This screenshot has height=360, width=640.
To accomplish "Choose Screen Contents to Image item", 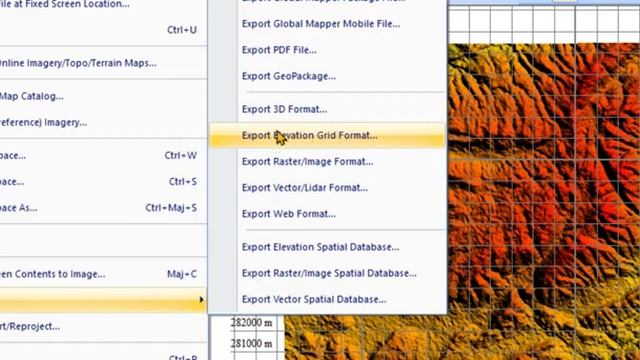I will coord(103,274).
